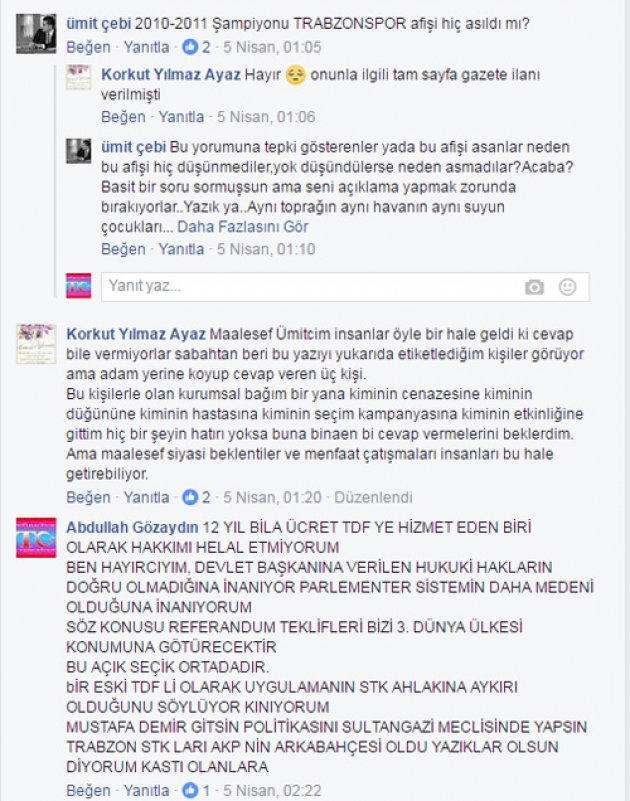Open Abdullah Gözaydın's profile name link
This screenshot has width=630, height=801.
[x=132, y=527]
